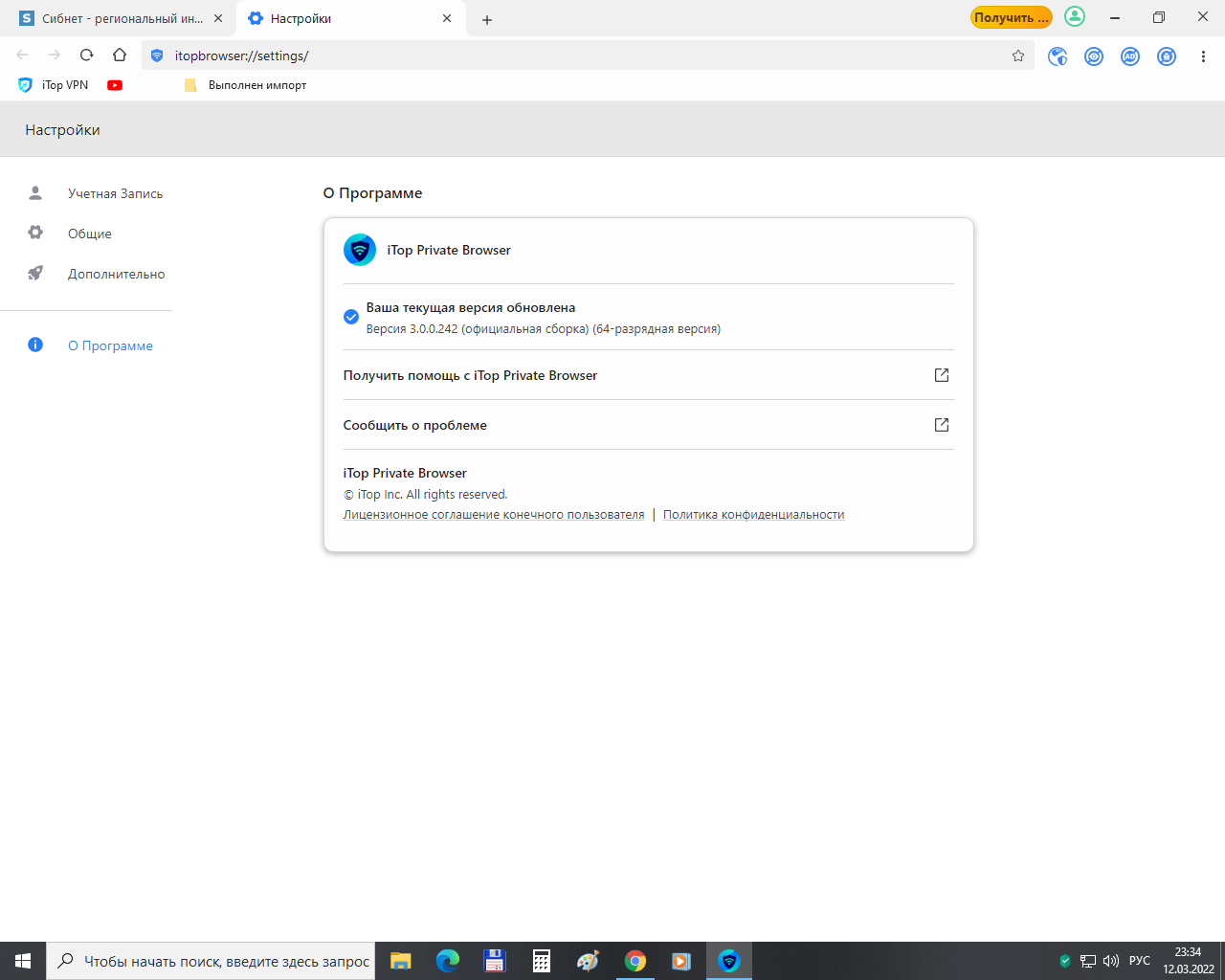Open the Windows Start menu

pos(23,961)
